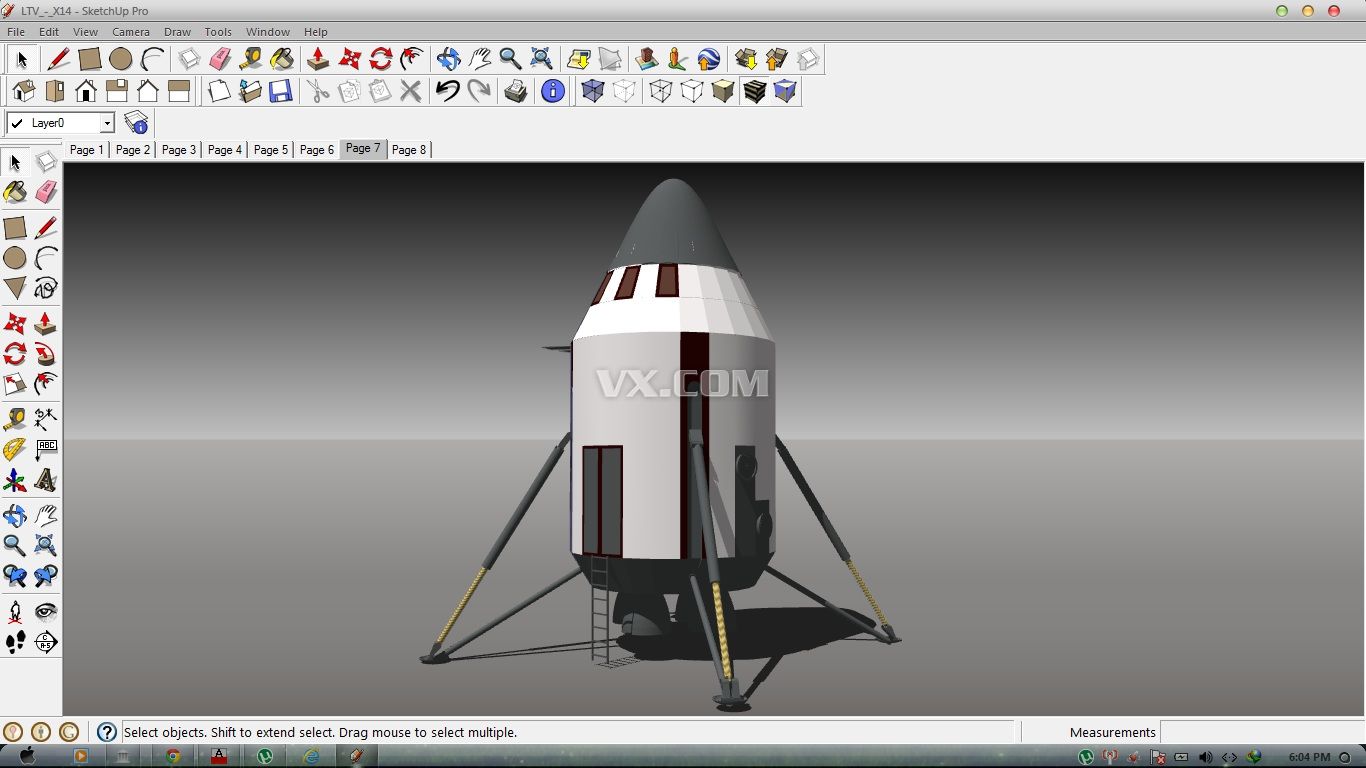Viewport: 1366px width, 768px height.
Task: Click the Get Models icon
Action: 745,59
